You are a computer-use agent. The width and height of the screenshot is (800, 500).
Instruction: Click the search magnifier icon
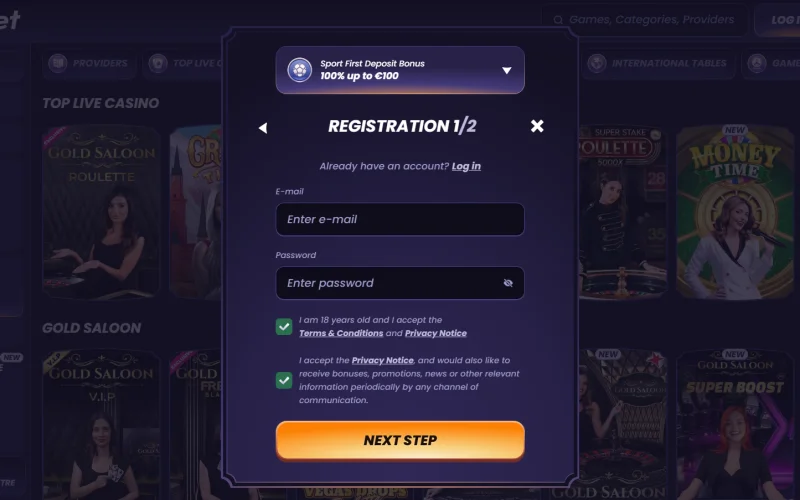point(558,20)
